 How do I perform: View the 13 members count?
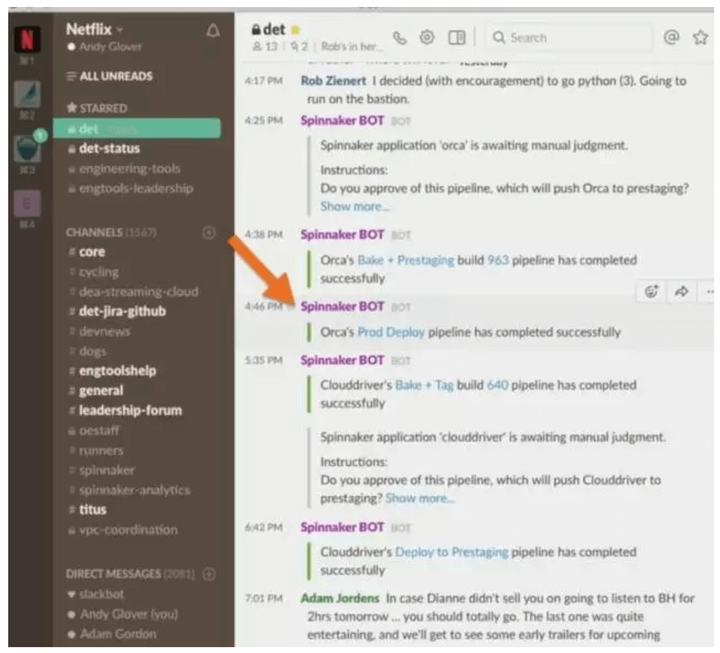[265, 46]
